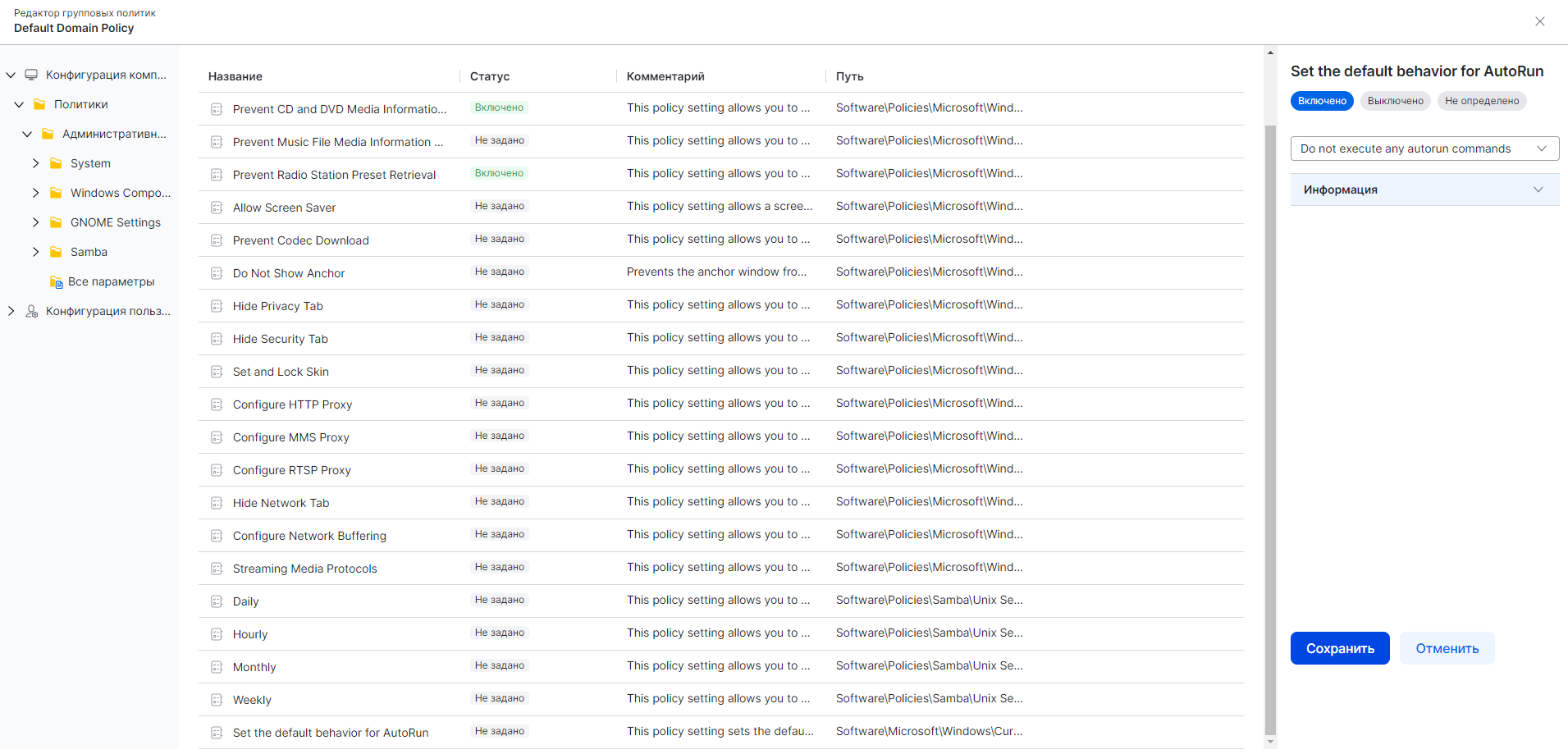Click the 'Отменить' button
1568x754 pixels.
tap(1447, 648)
